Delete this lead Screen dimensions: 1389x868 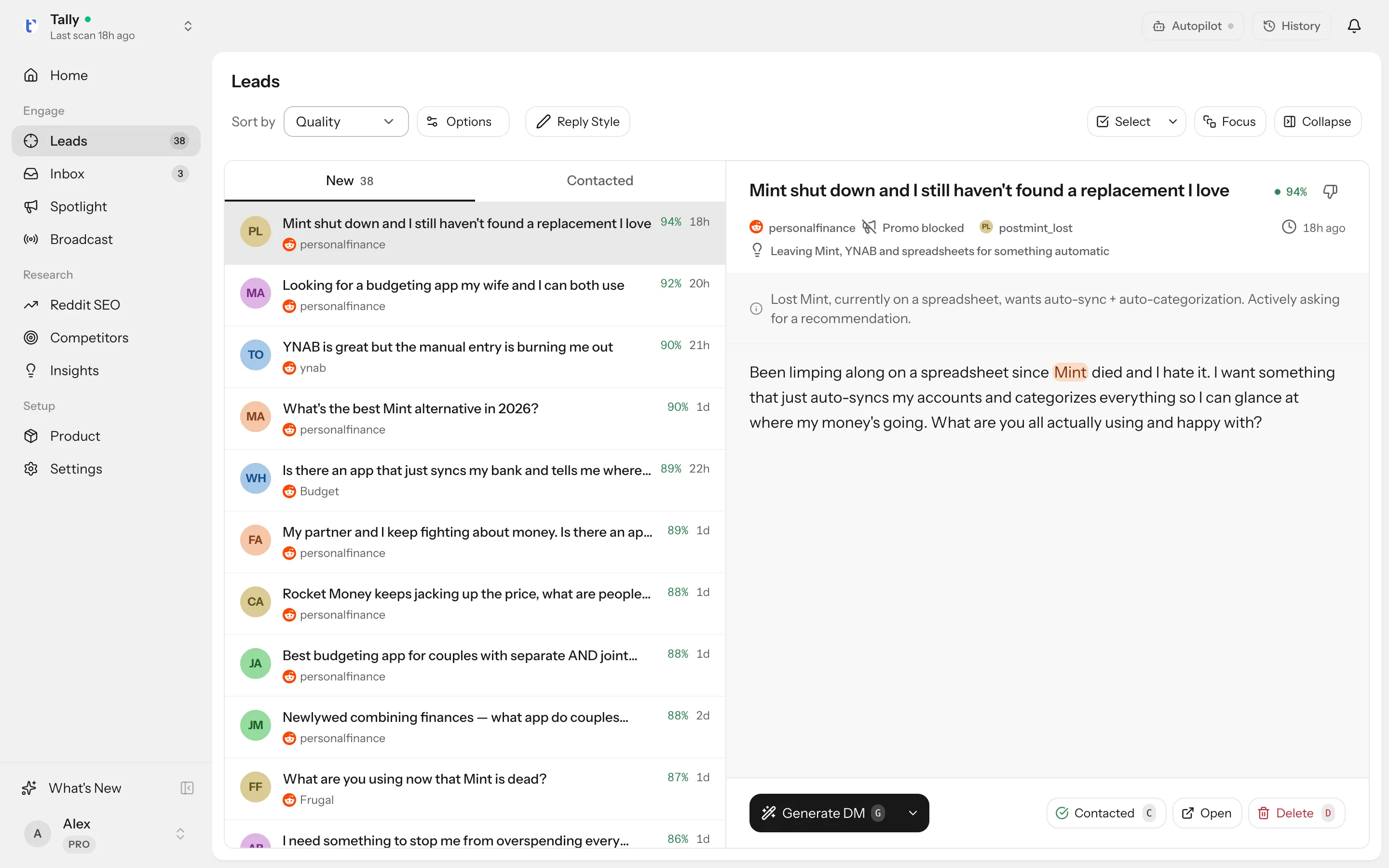pos(1296,813)
